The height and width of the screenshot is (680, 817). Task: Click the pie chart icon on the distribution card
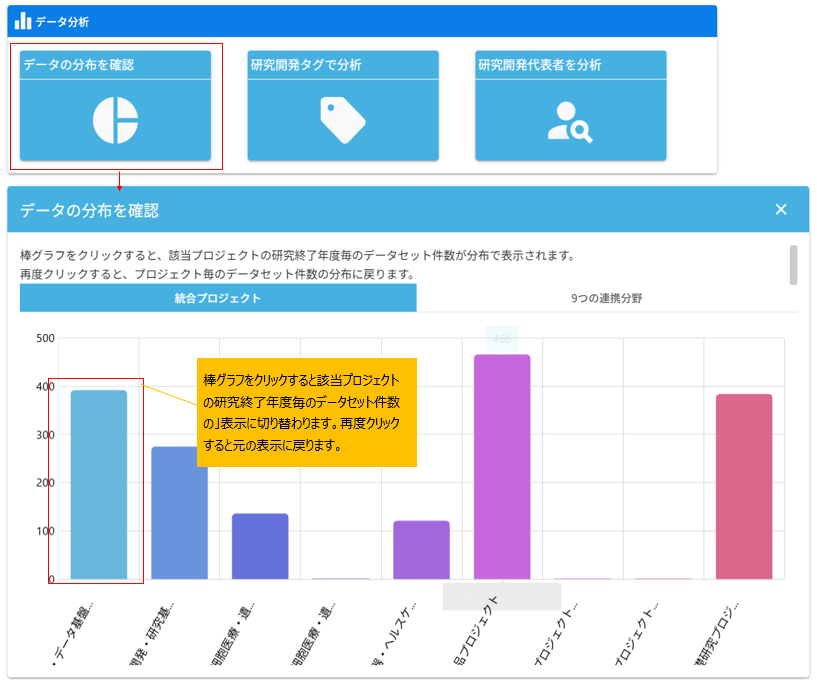coord(115,120)
